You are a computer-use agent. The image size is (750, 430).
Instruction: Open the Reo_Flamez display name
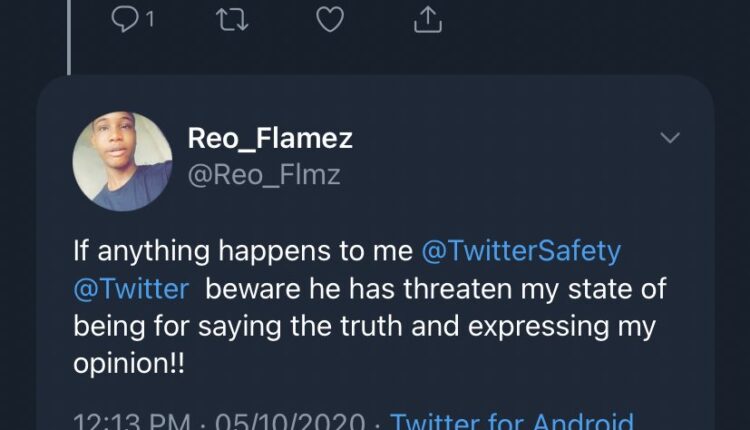click(269, 139)
